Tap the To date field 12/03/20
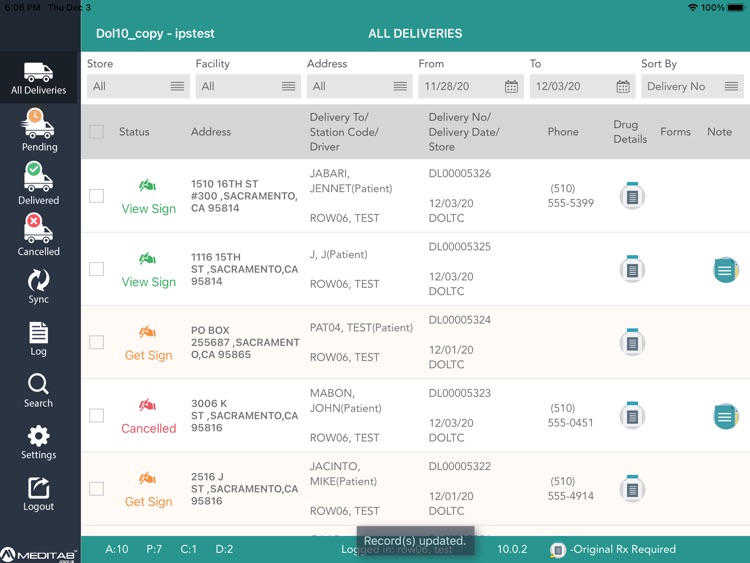This screenshot has height=563, width=750. point(582,86)
